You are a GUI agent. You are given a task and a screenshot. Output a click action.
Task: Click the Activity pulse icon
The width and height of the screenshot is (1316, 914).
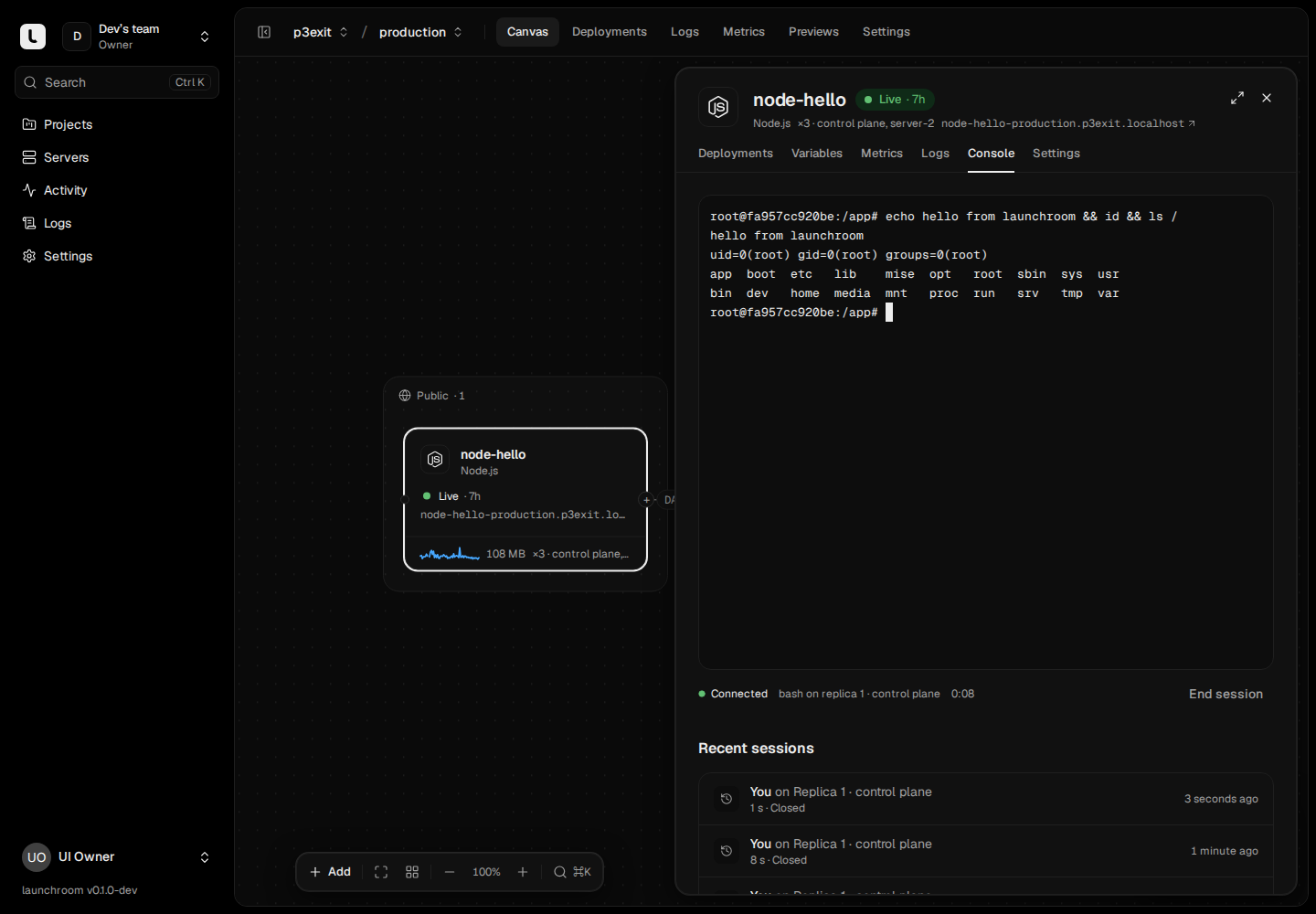[x=29, y=190]
